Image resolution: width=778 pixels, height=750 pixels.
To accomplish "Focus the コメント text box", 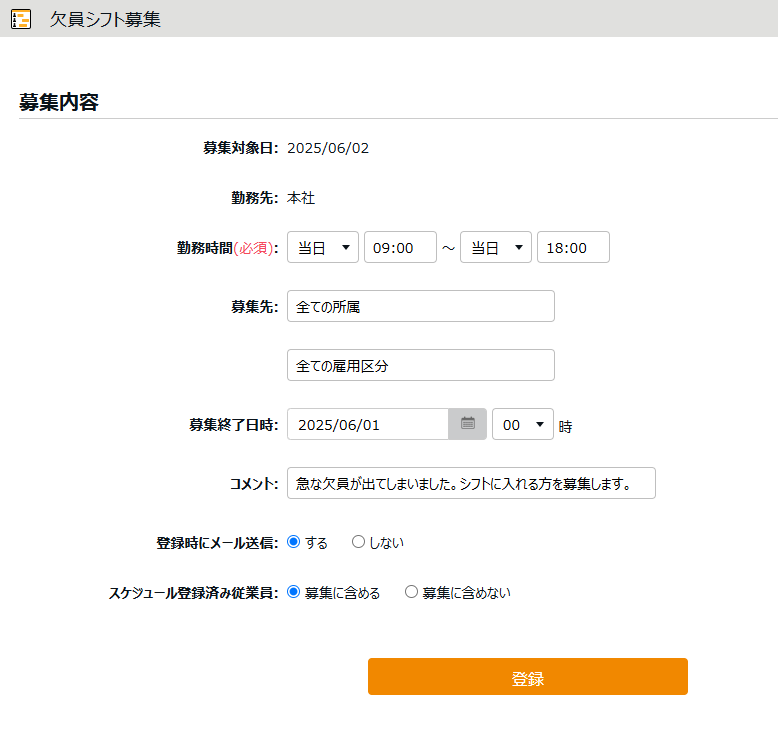I will tap(470, 483).
